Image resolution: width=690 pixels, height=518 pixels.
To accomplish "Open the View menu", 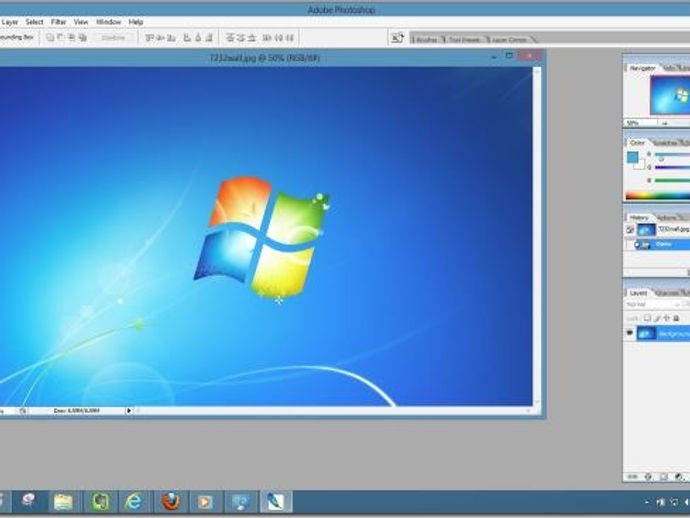I will pyautogui.click(x=81, y=22).
